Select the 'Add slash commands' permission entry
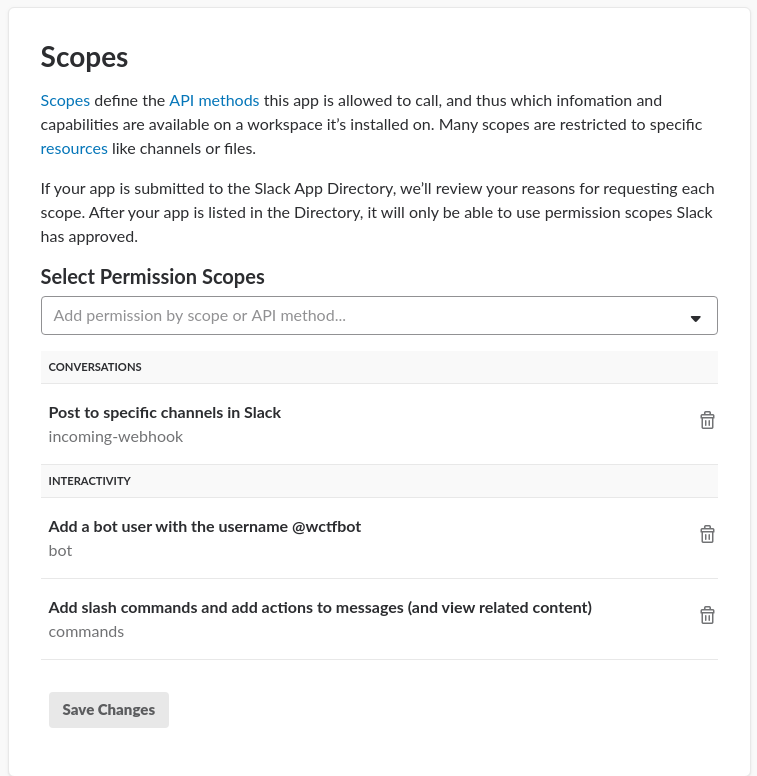This screenshot has height=776, width=757. (x=320, y=608)
